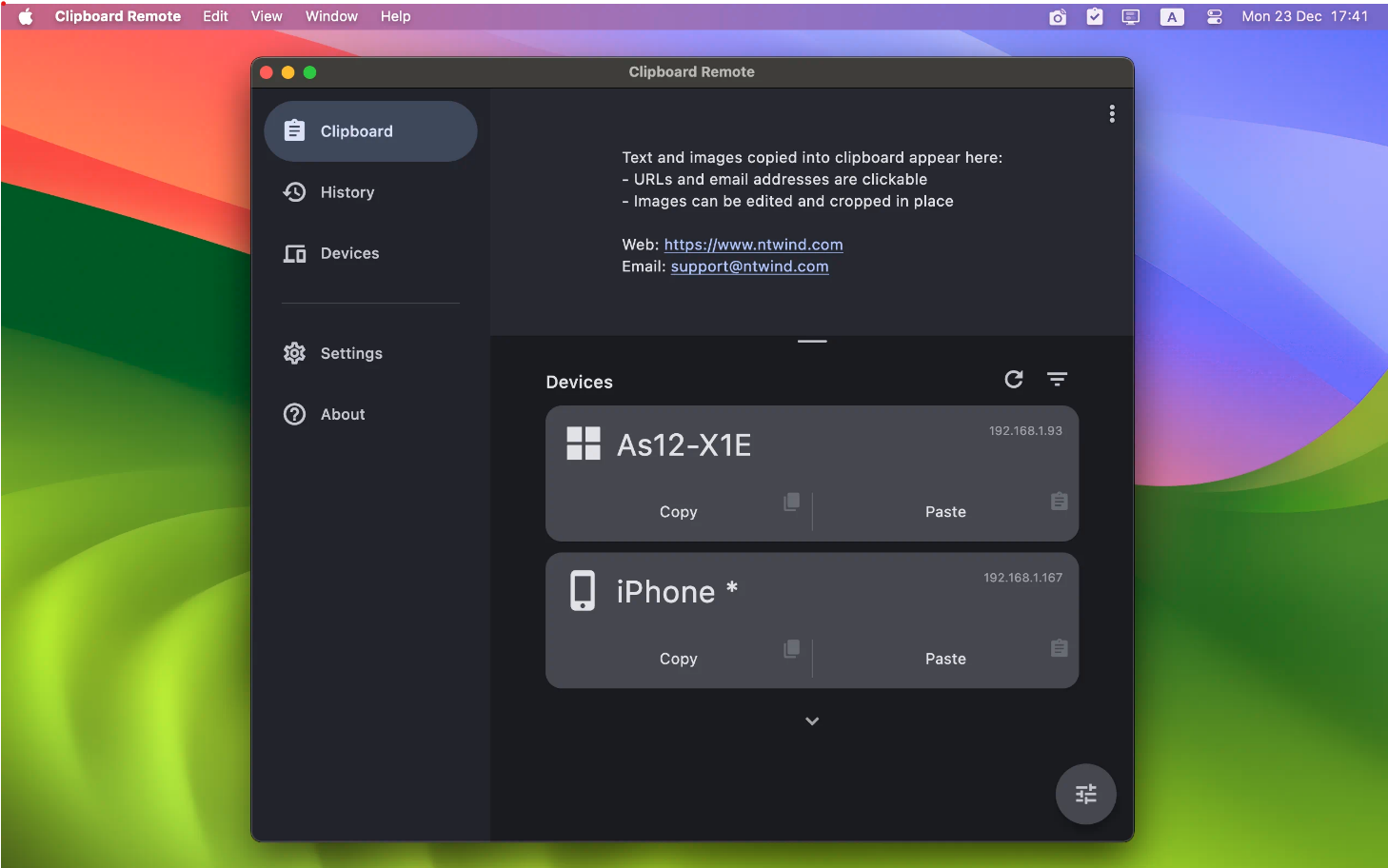The width and height of the screenshot is (1388, 868).
Task: Click the Devices heading above device cards
Action: tap(579, 382)
